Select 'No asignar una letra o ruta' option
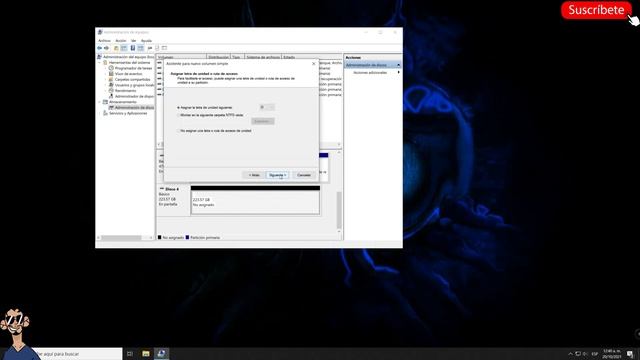The width and height of the screenshot is (640, 360). pyautogui.click(x=178, y=131)
